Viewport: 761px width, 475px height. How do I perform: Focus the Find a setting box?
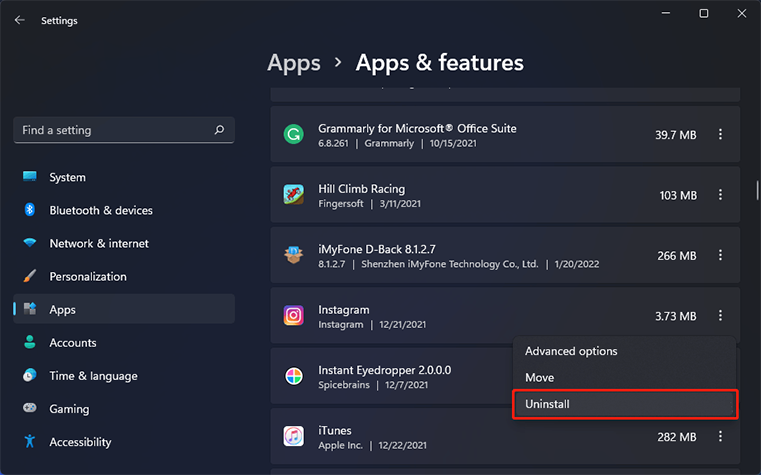pyautogui.click(x=124, y=130)
